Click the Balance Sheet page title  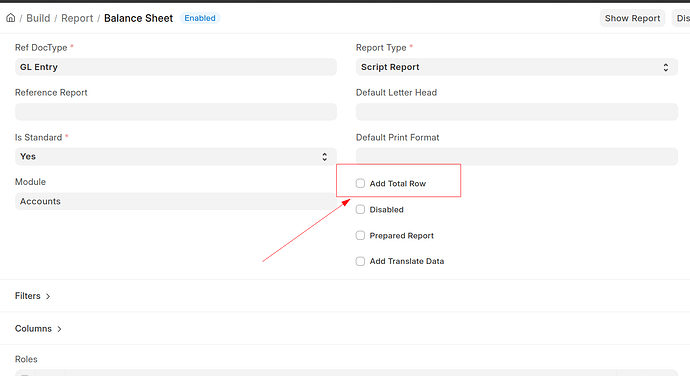[138, 18]
